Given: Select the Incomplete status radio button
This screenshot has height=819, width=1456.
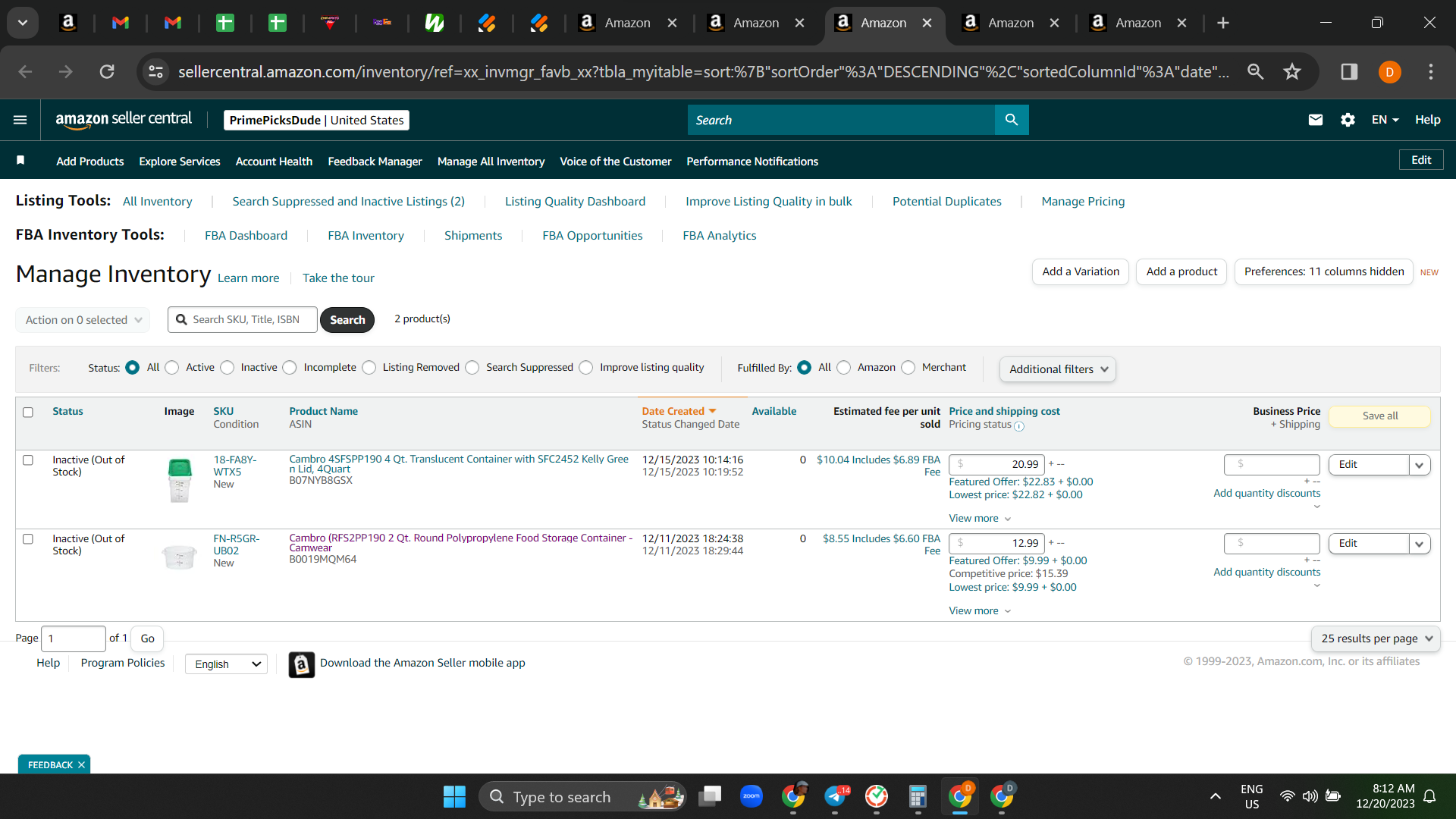Looking at the screenshot, I should [x=290, y=368].
